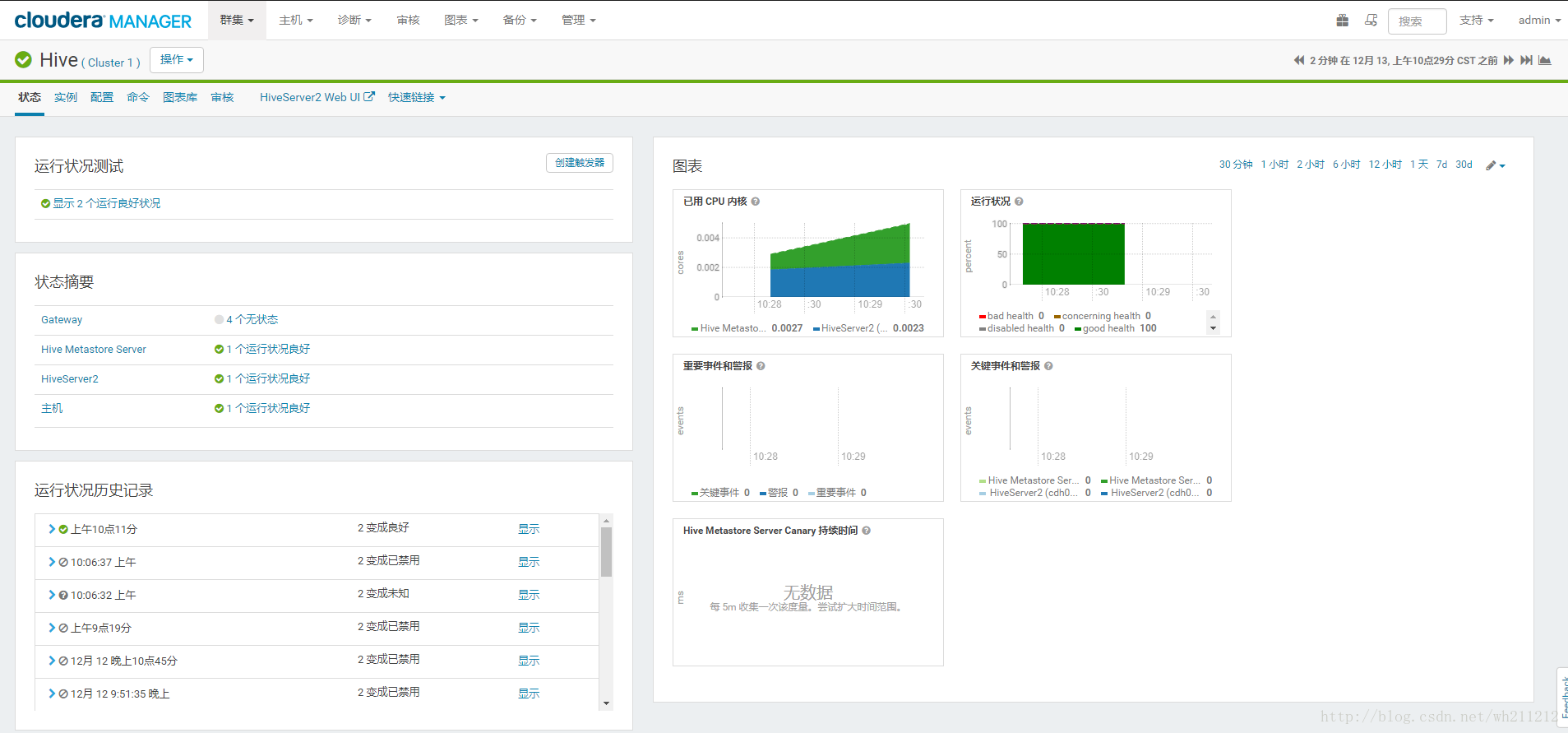Open the 主机 menu in top bar
Screen dimensions: 1568x733
(296, 20)
